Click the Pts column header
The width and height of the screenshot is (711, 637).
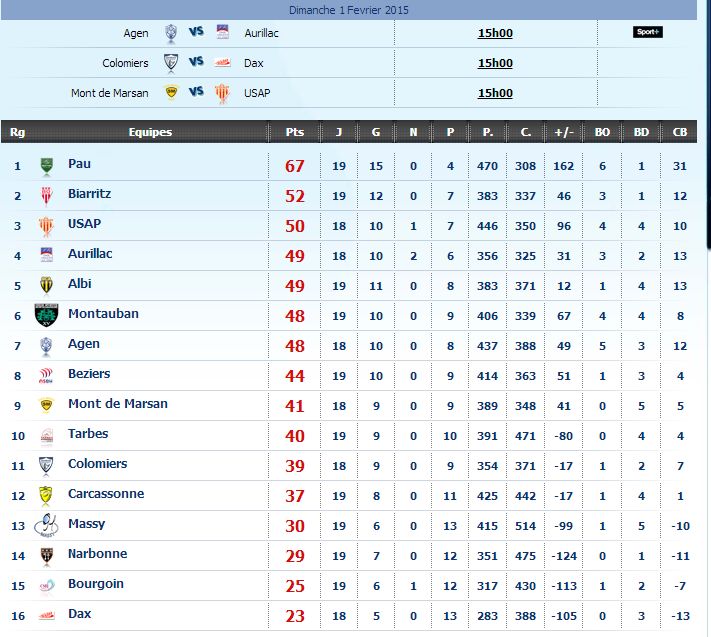[294, 132]
